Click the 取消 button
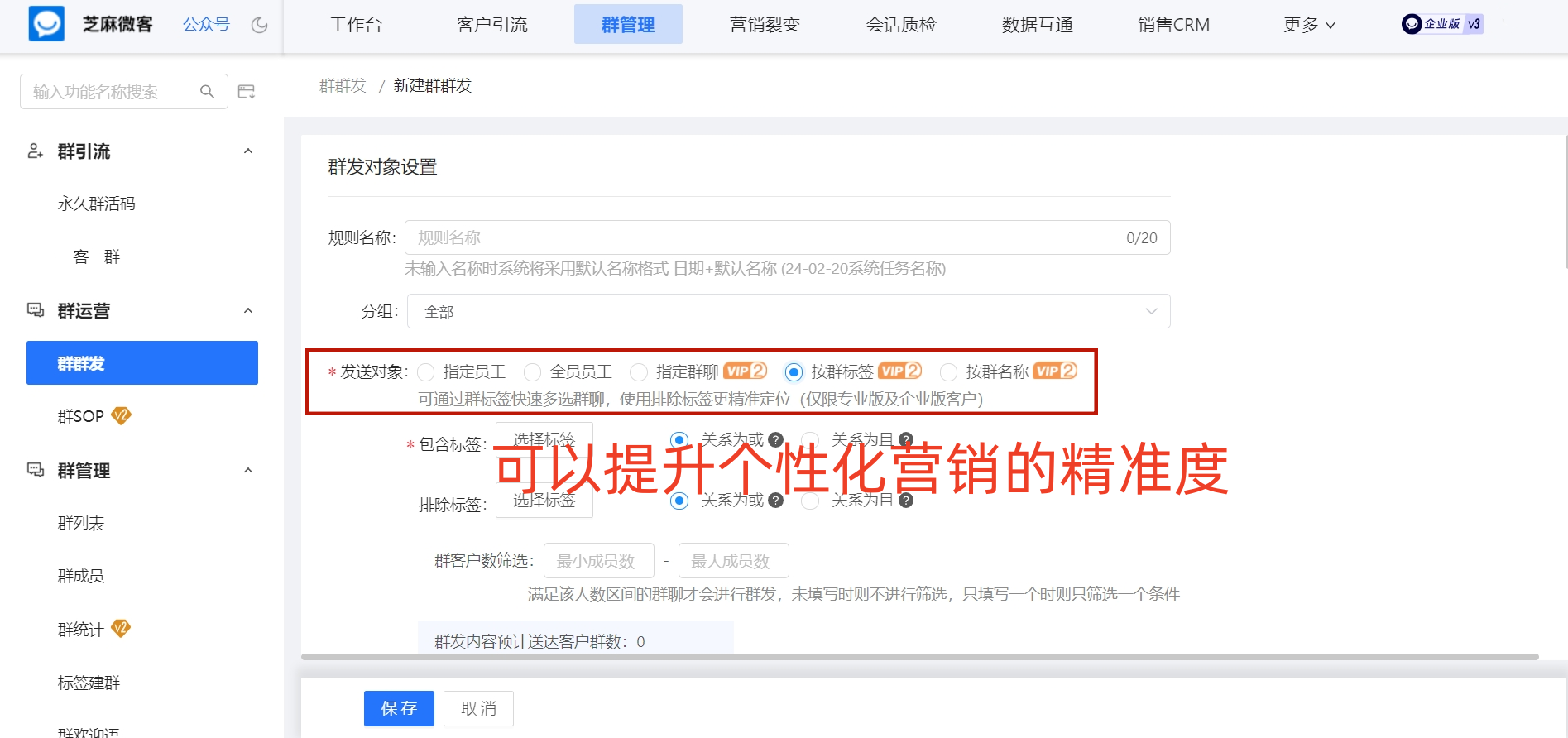This screenshot has width=1568, height=738. (478, 708)
